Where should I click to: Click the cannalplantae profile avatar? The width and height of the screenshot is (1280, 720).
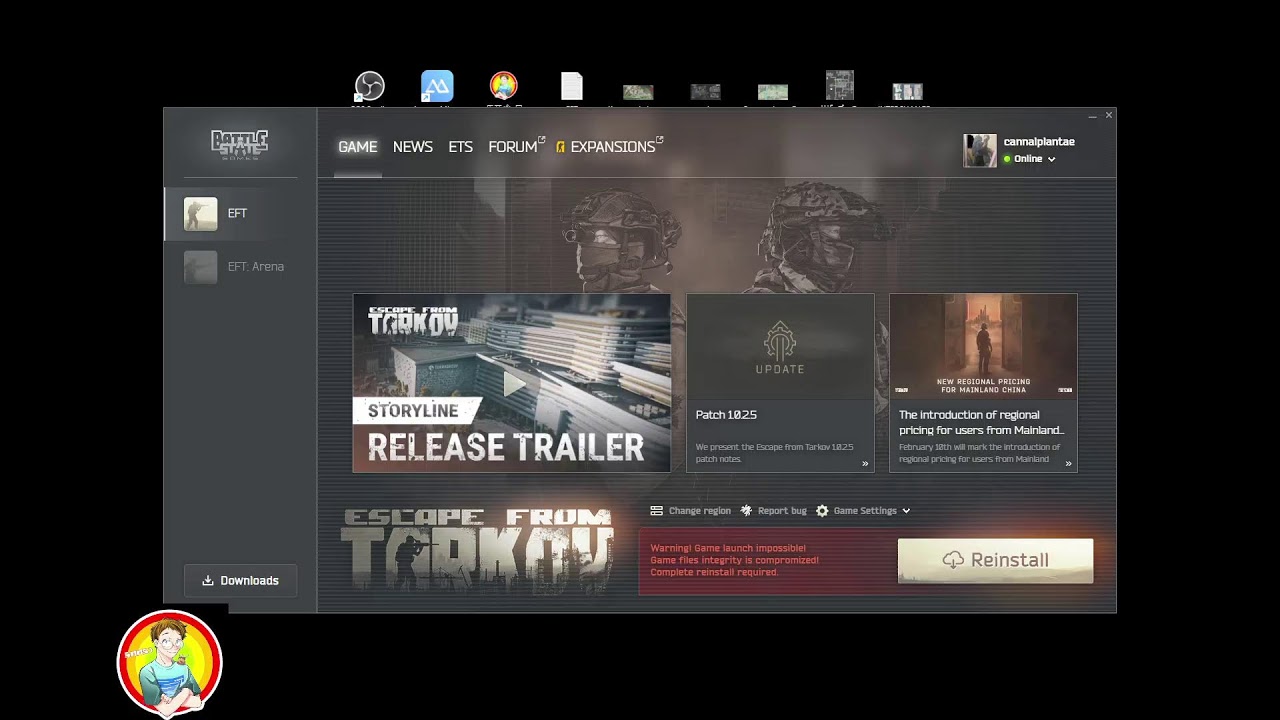click(x=980, y=151)
